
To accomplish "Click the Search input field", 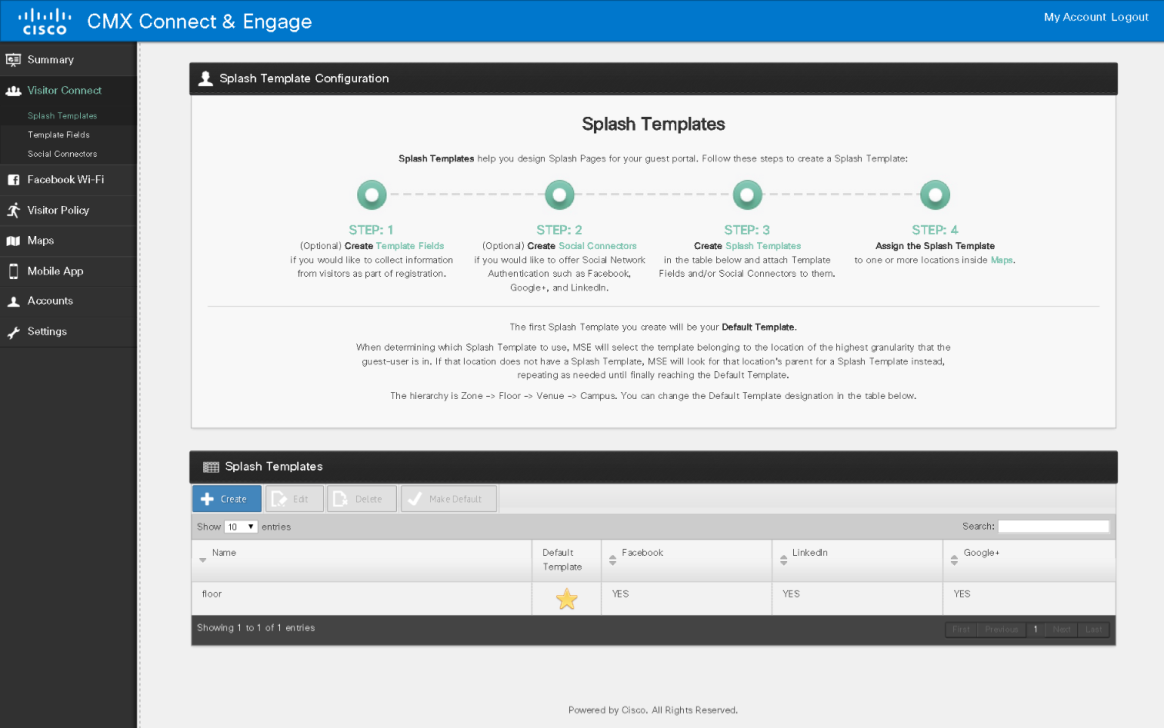I will (x=1053, y=526).
